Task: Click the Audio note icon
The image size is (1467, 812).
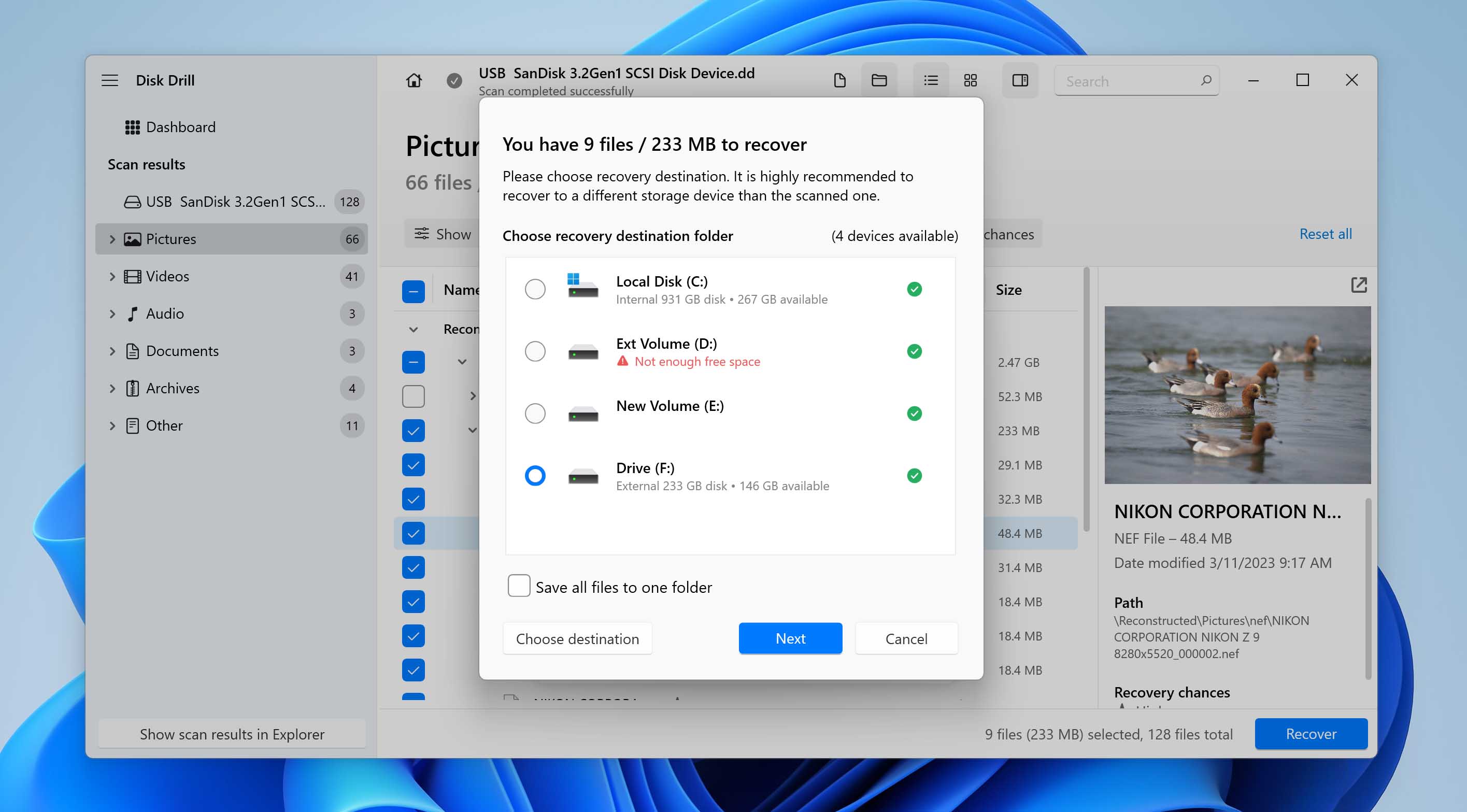Action: point(132,314)
